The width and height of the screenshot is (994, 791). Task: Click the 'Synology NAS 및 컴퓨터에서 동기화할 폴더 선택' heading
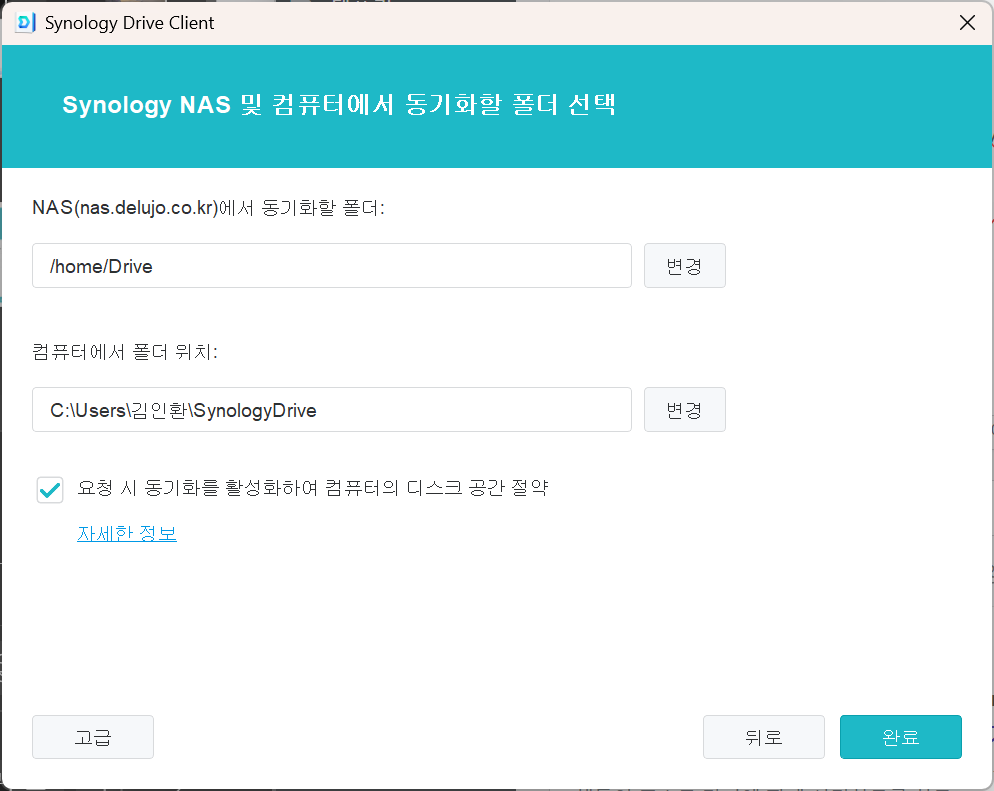coord(339,105)
